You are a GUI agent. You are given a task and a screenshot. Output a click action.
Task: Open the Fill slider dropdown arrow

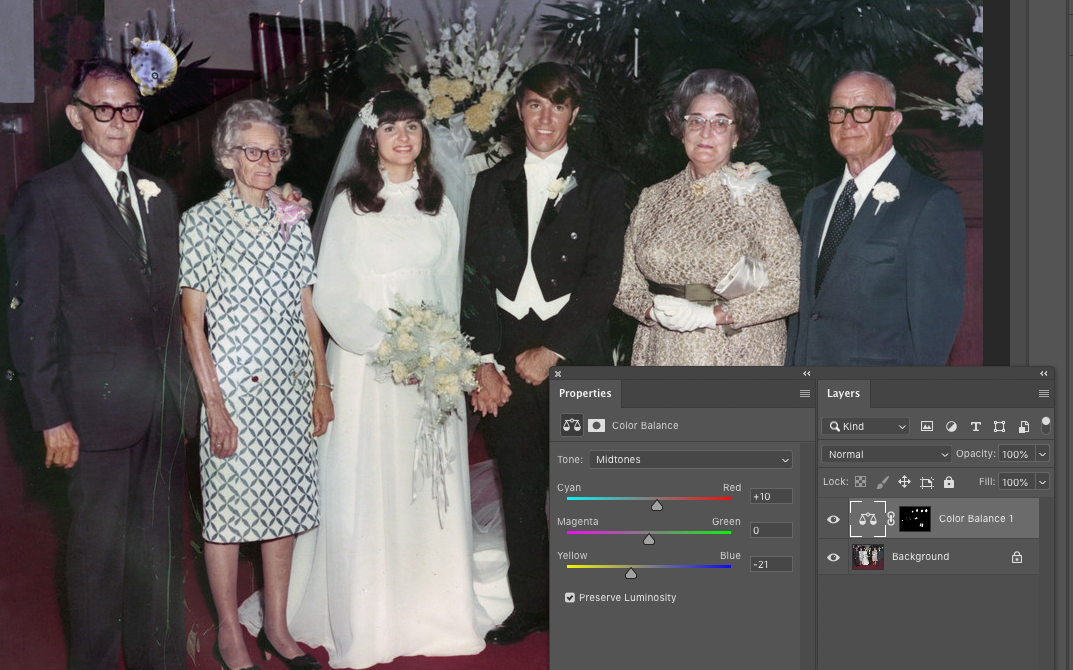[x=1042, y=482]
